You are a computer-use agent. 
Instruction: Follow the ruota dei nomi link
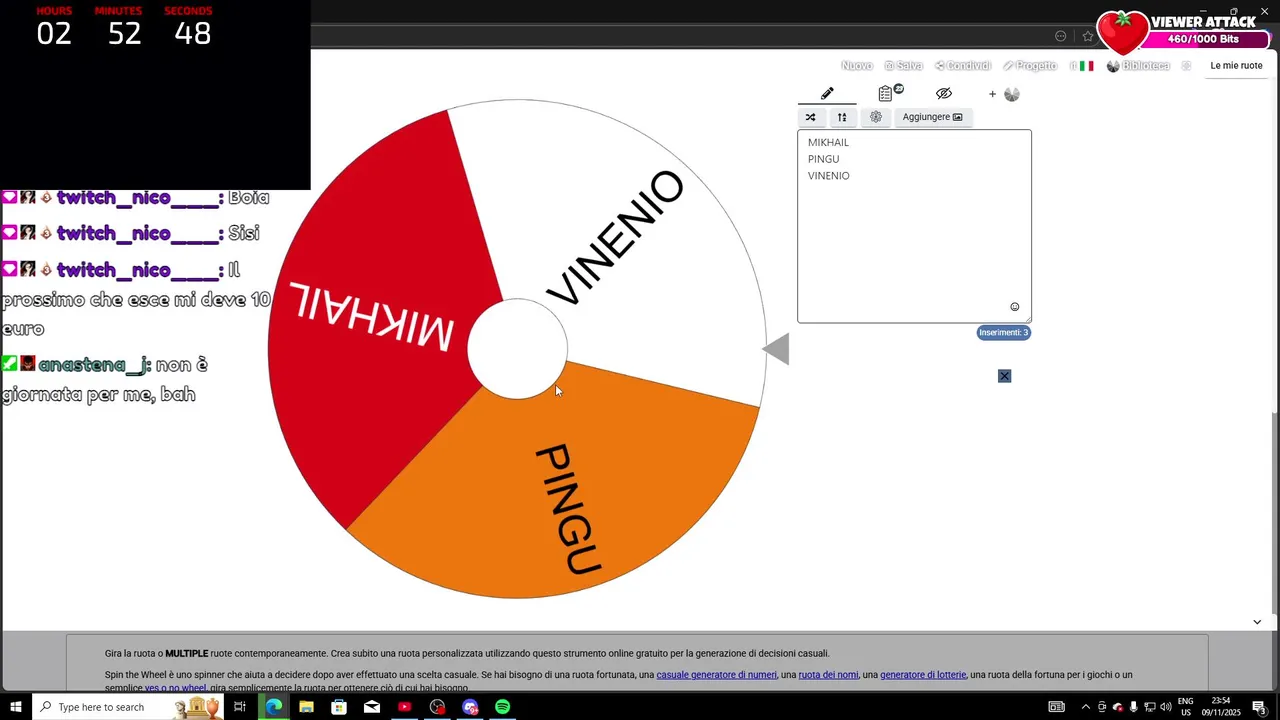click(828, 675)
